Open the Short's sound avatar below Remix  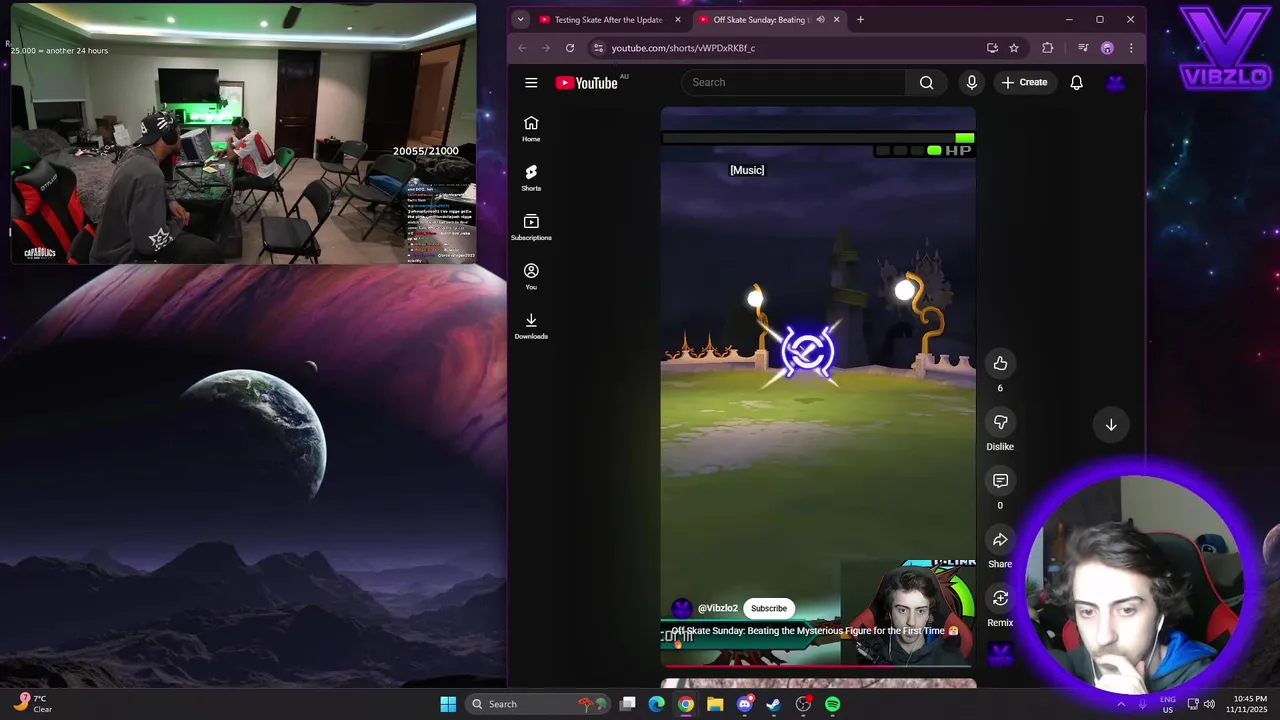coord(1000,654)
